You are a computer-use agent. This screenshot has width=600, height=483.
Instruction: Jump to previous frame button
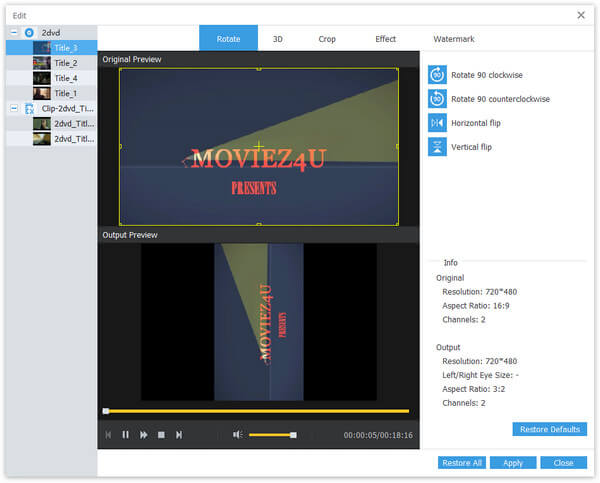coord(108,435)
